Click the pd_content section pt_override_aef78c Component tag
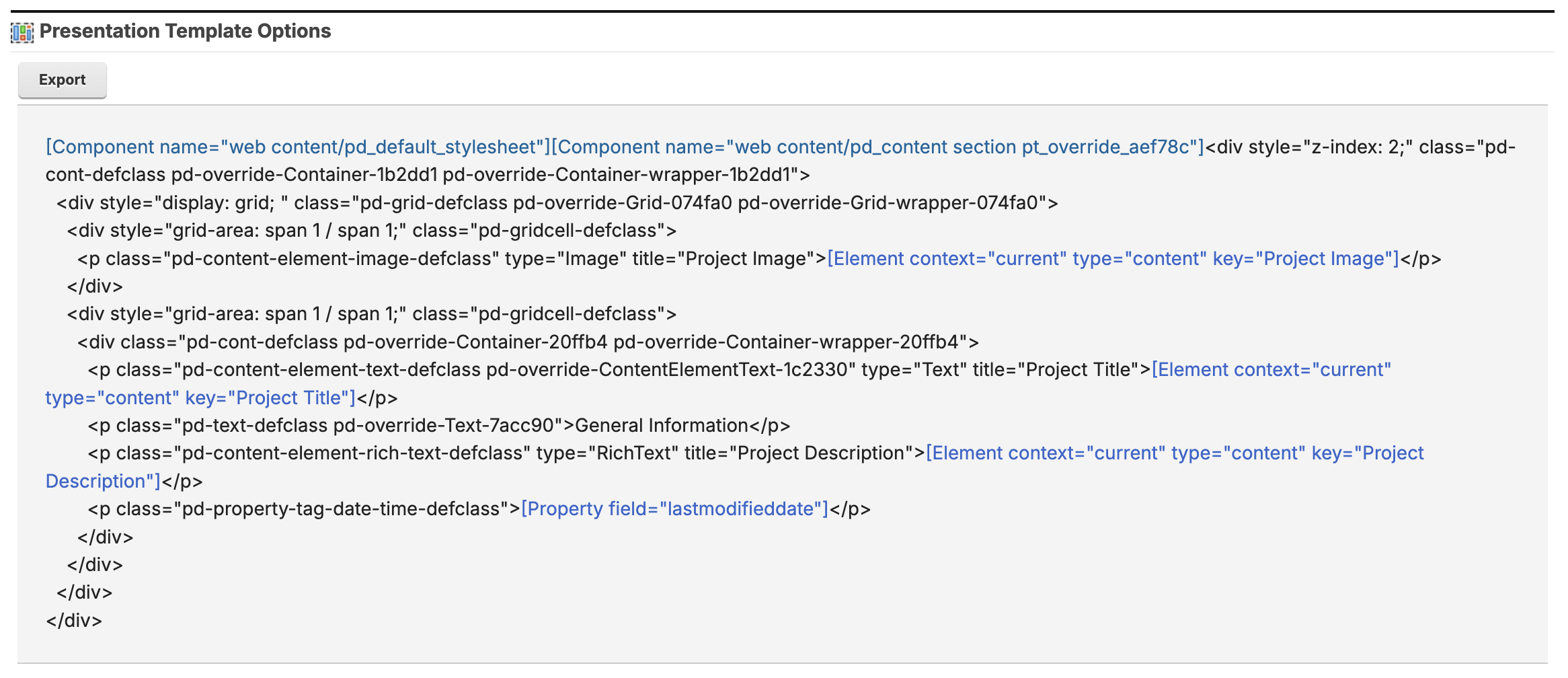The image size is (1568, 678). click(877, 147)
